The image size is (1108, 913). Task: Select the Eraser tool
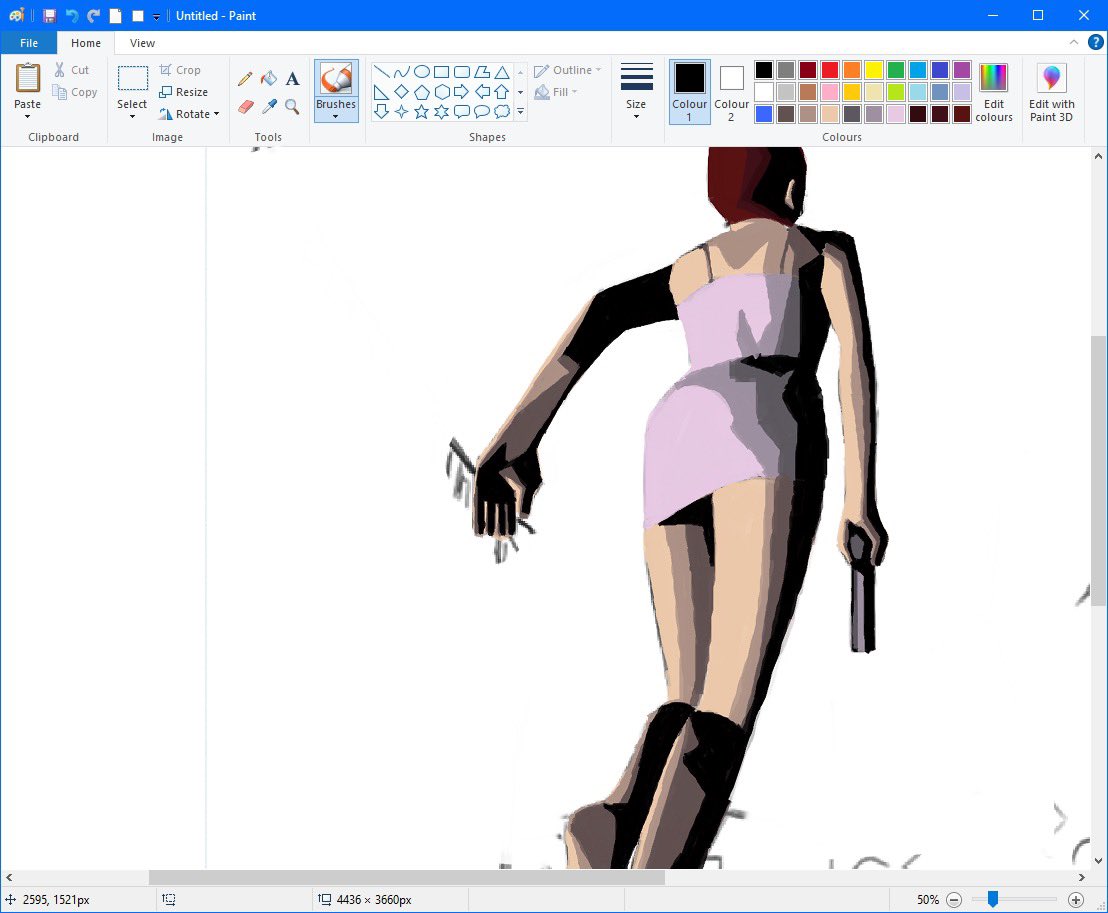click(245, 107)
